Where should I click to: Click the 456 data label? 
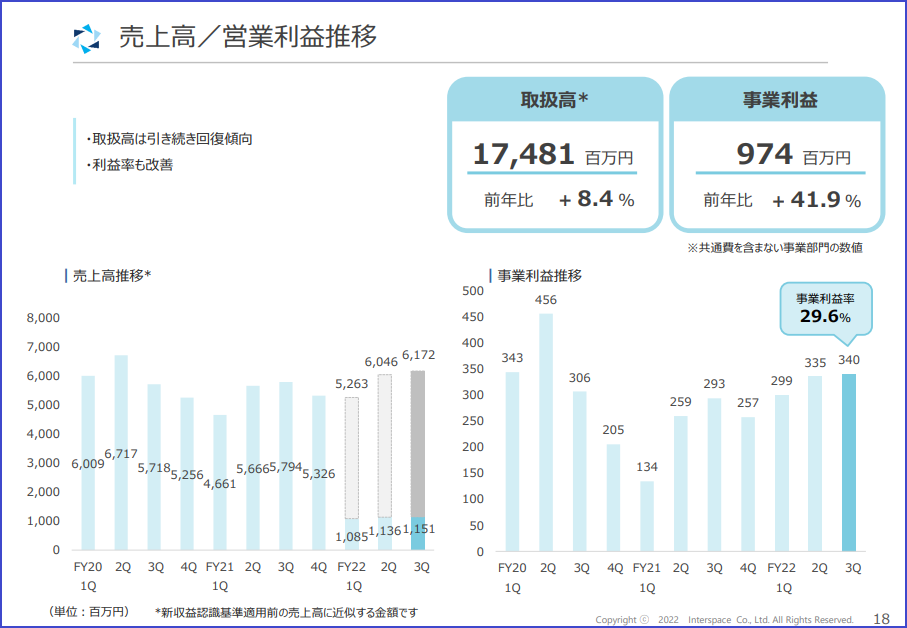(x=545, y=300)
